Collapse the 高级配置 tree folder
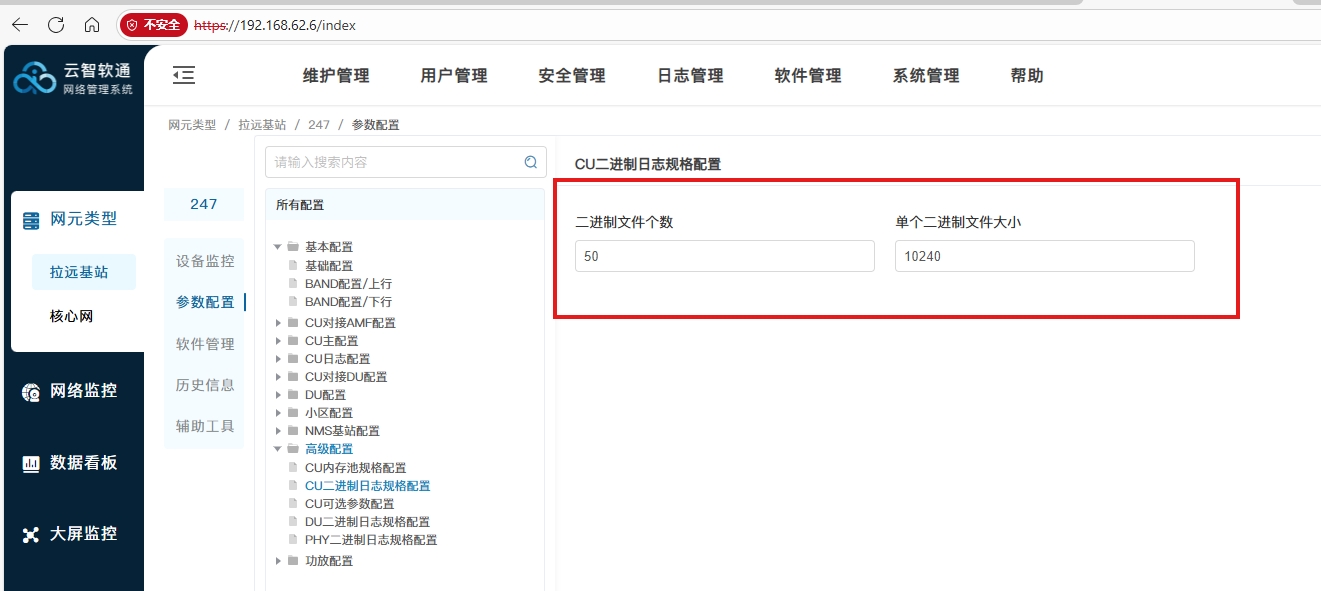Image resolution: width=1321 pixels, height=591 pixels. coord(278,449)
